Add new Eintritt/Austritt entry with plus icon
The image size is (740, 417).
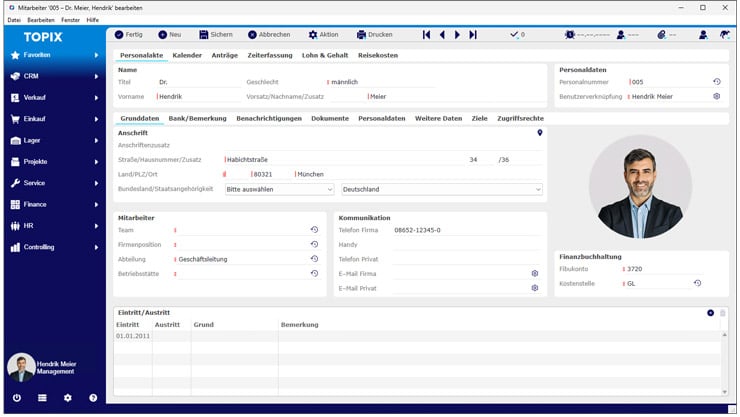710,313
